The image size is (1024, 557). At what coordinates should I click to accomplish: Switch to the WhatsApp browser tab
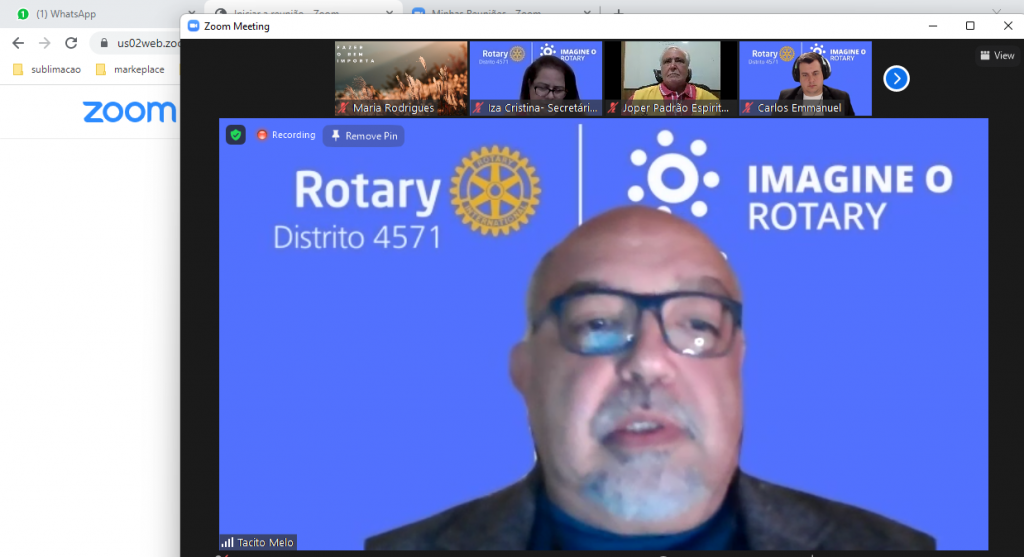65,14
